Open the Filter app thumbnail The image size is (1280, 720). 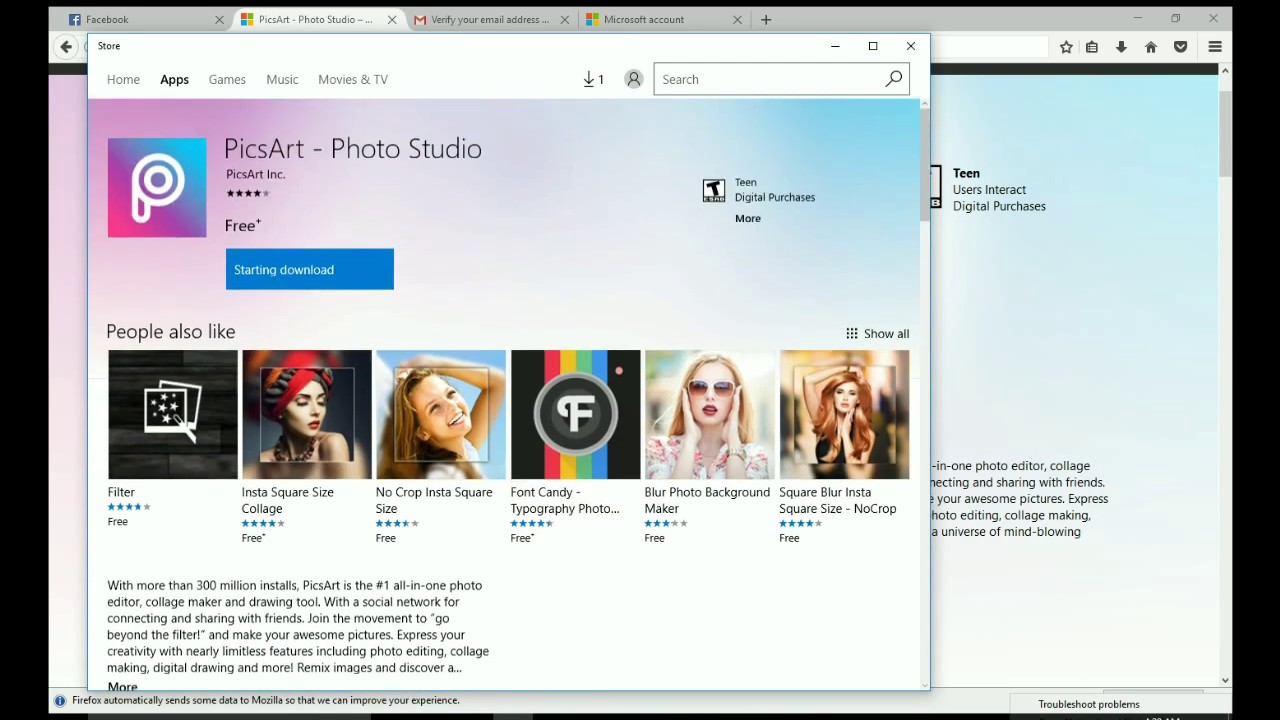click(173, 414)
